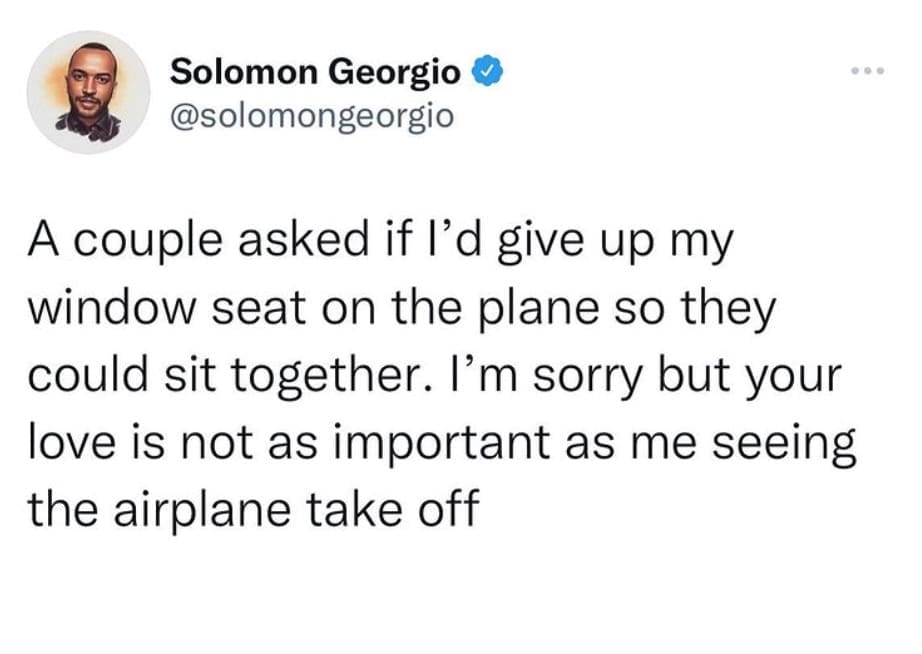Open the @solomongeorgio handle link

pos(311,116)
